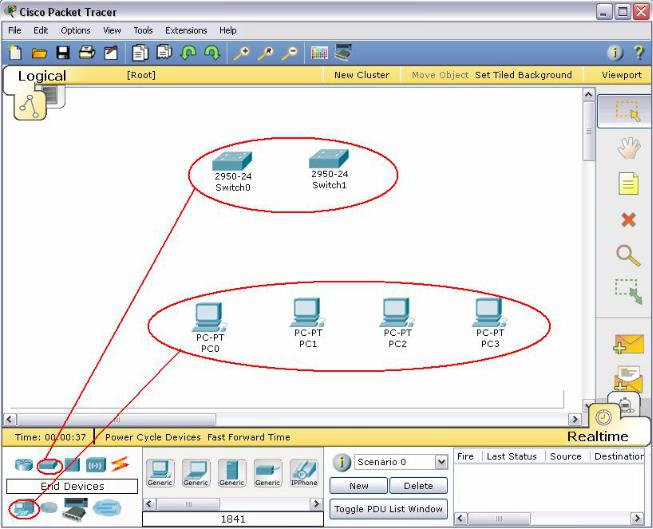
Task: Click the New file icon in toolbar
Action: coord(15,52)
